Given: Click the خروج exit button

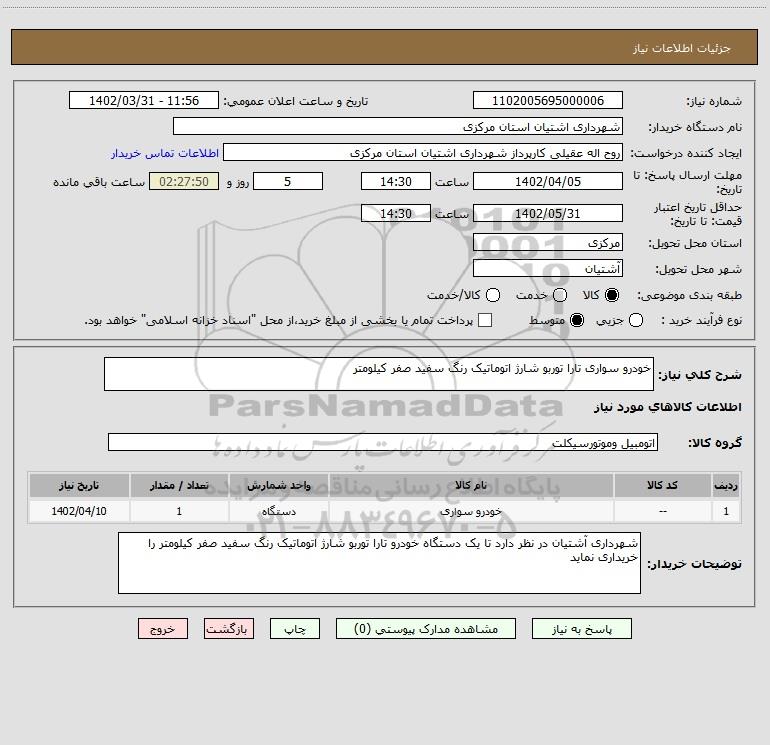Looking at the screenshot, I should (x=163, y=629).
